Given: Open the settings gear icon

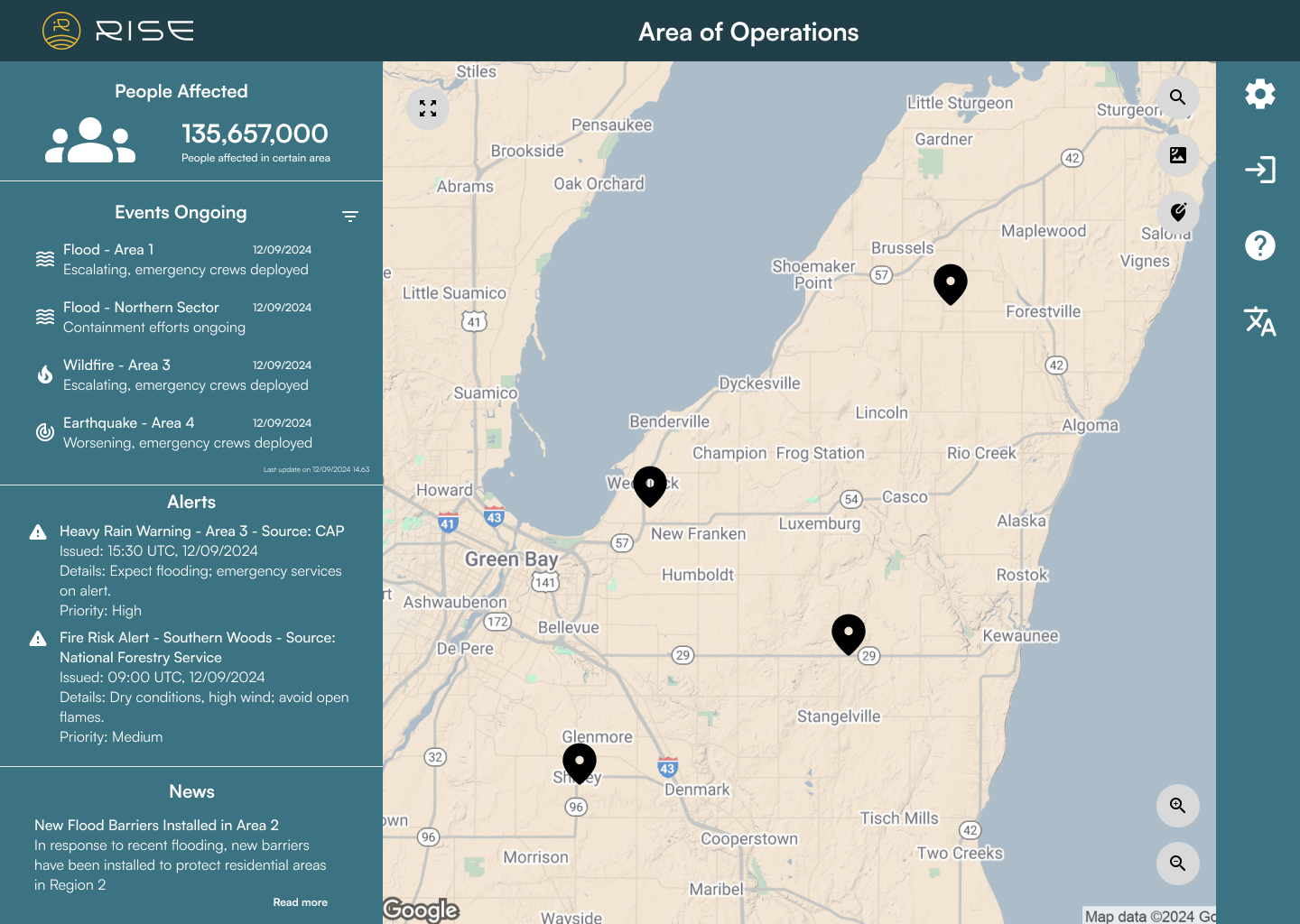Looking at the screenshot, I should point(1259,94).
